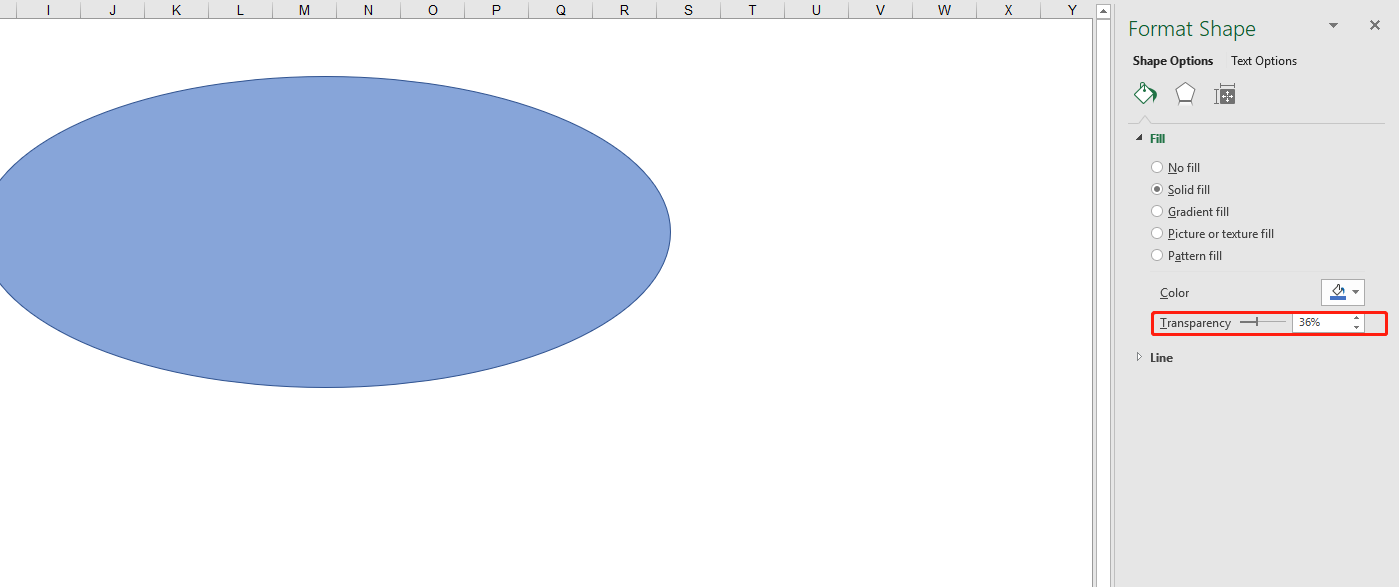
Task: Open the Effects panel icon
Action: tap(1185, 93)
